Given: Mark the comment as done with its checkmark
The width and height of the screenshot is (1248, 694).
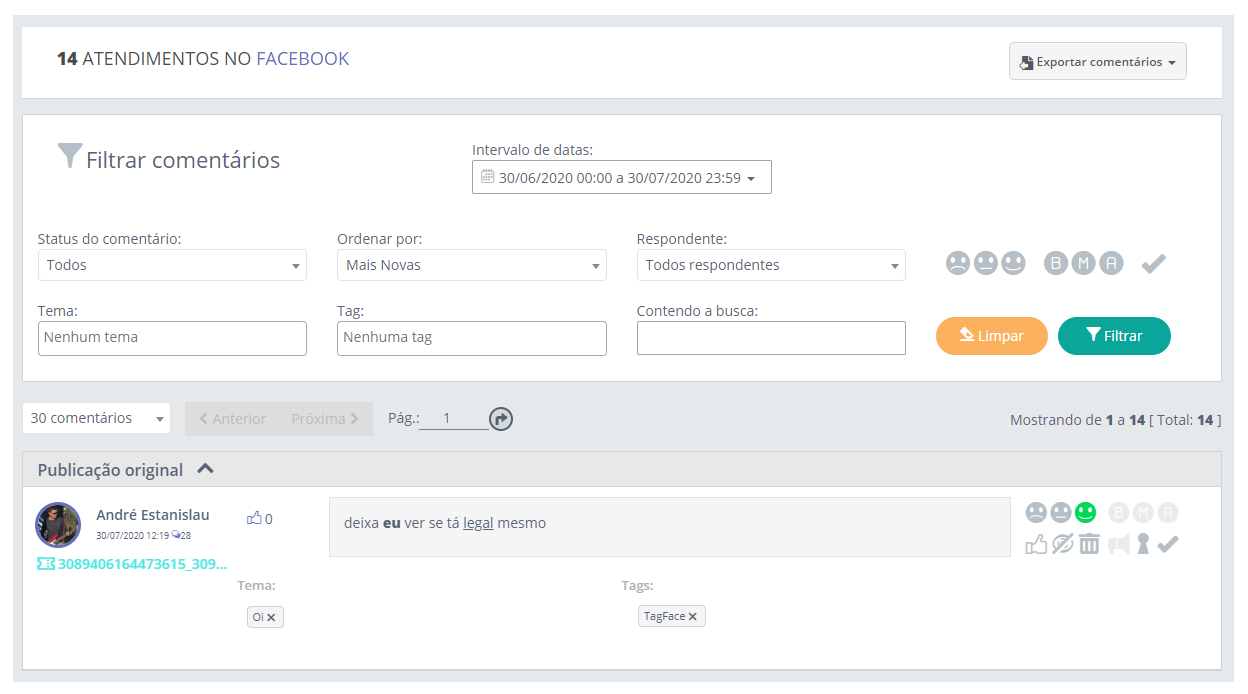Looking at the screenshot, I should point(1168,544).
